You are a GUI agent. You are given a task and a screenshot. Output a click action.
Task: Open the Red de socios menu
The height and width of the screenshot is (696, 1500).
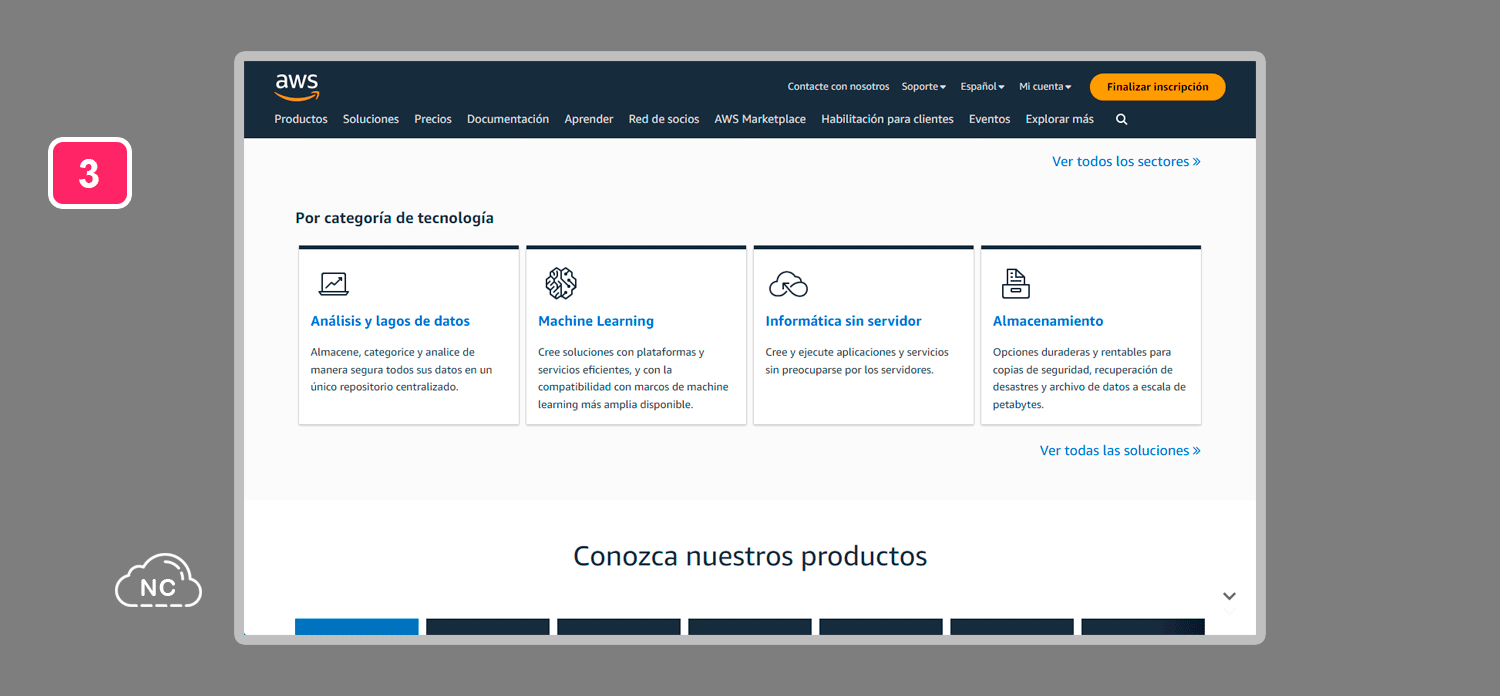click(x=664, y=119)
